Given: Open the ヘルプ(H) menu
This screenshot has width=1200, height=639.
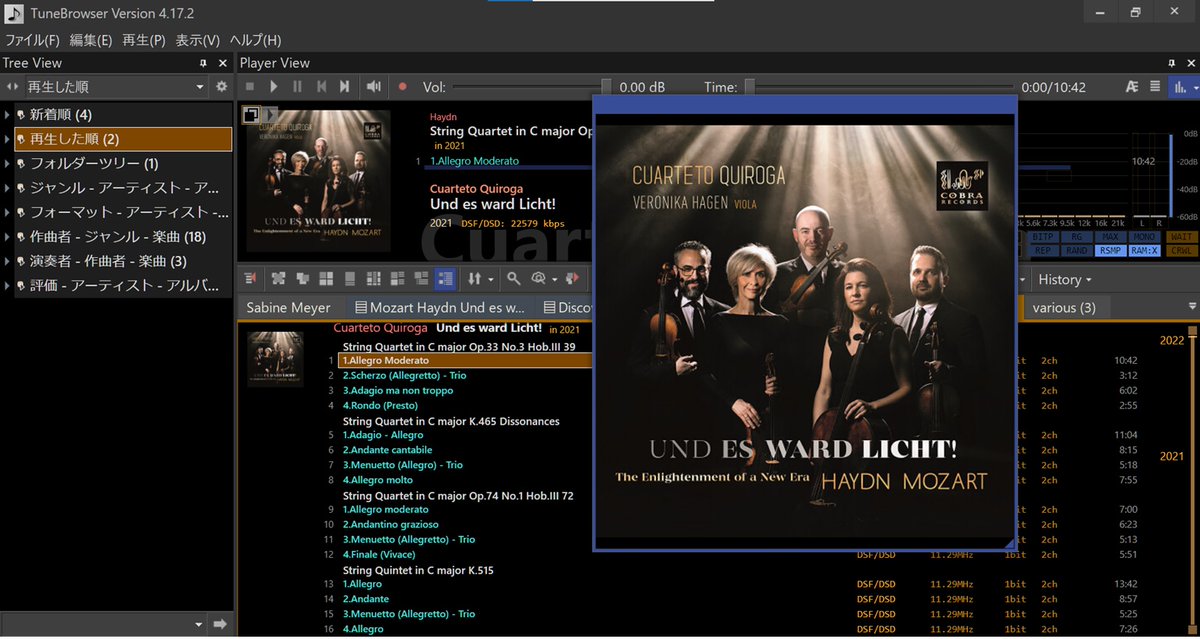Looking at the screenshot, I should click(255, 40).
